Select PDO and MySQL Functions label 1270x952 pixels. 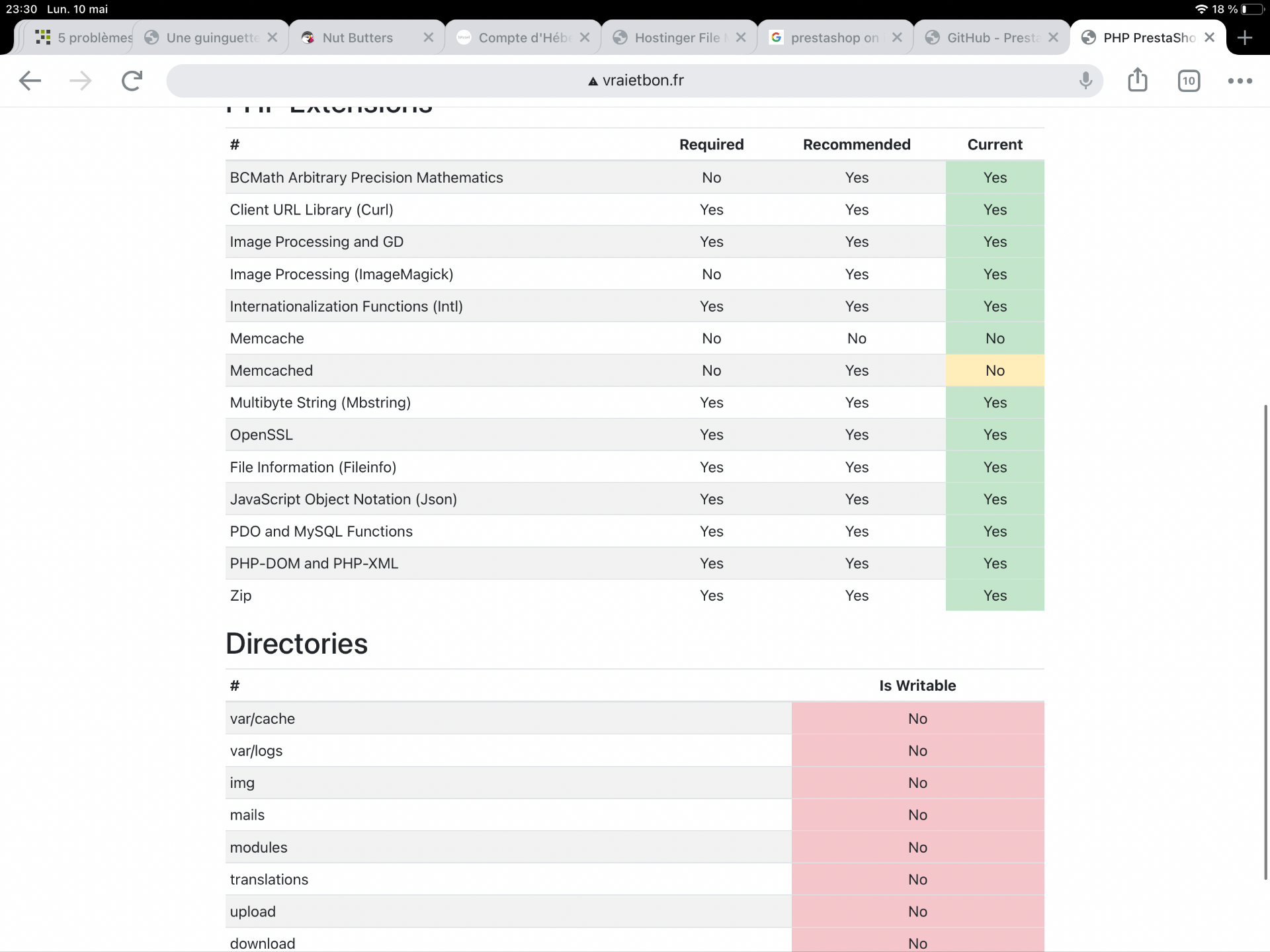[321, 531]
